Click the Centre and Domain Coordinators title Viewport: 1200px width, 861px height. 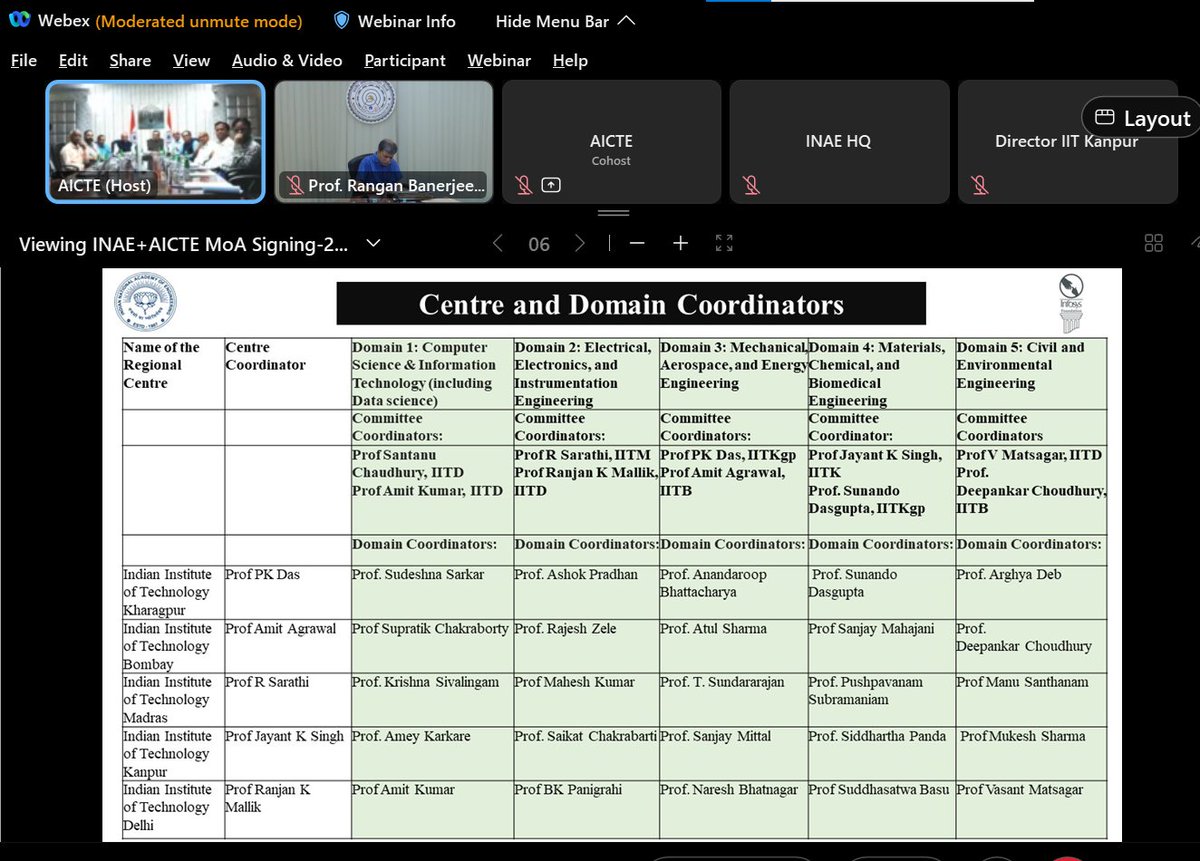[x=631, y=304]
